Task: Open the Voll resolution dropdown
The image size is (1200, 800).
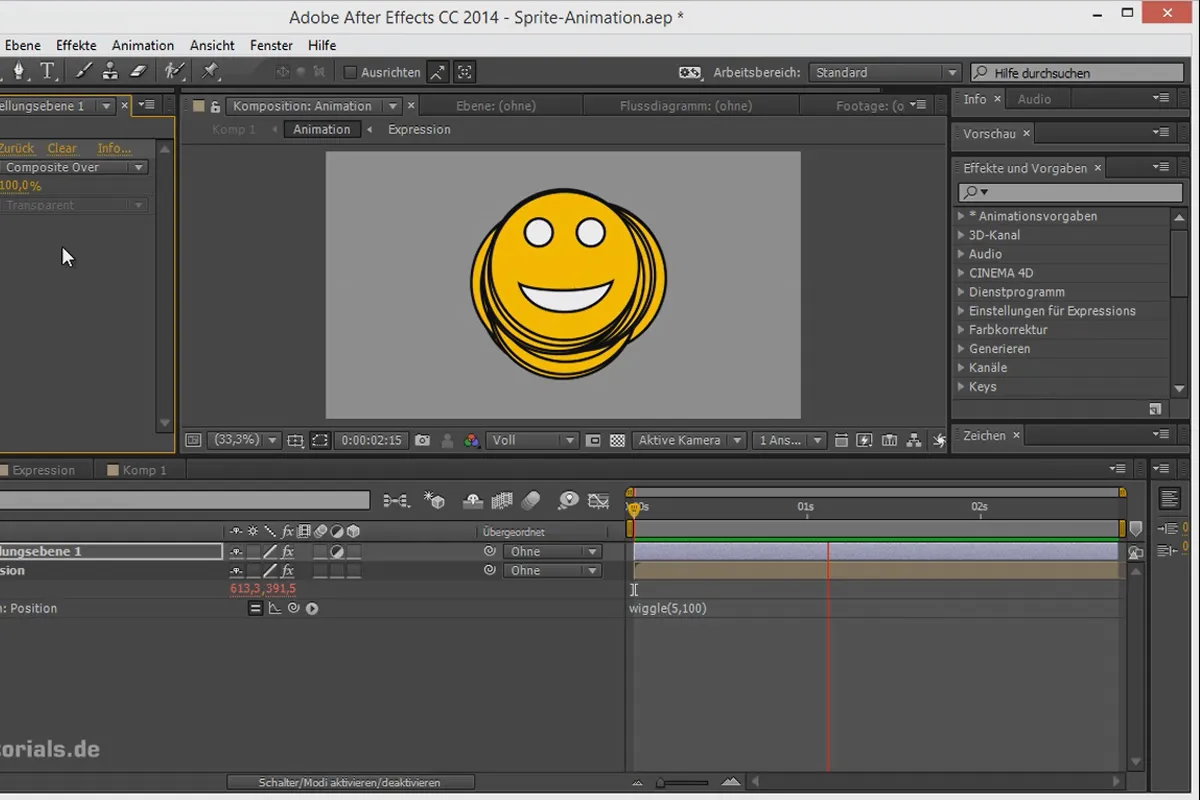Action: [x=532, y=440]
